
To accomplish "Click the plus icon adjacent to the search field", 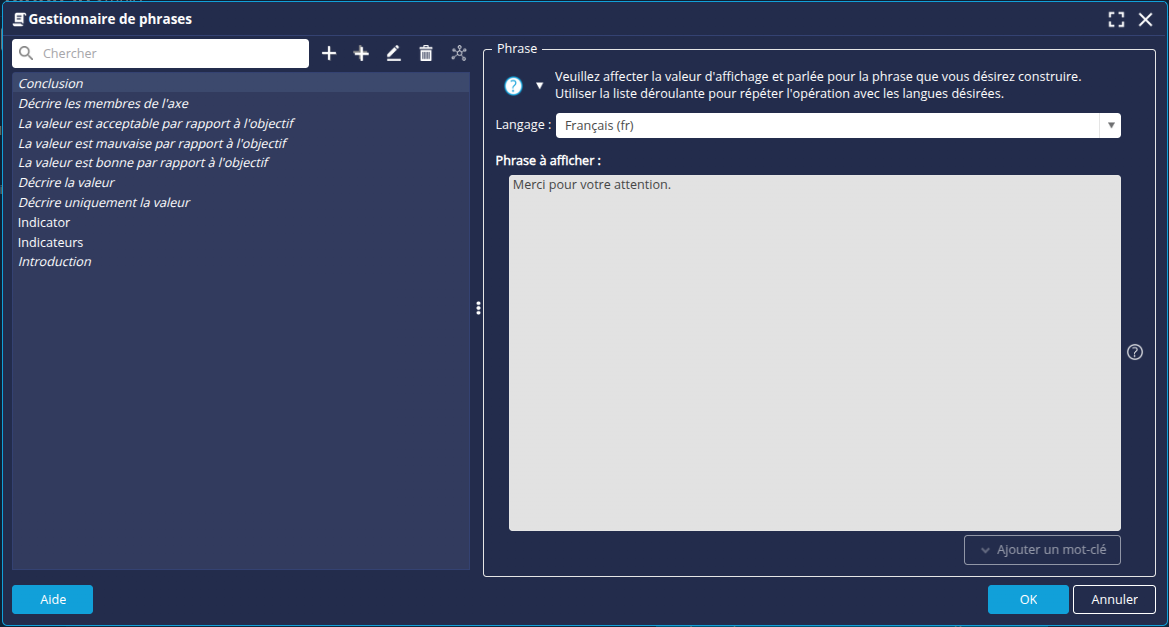I will point(329,54).
